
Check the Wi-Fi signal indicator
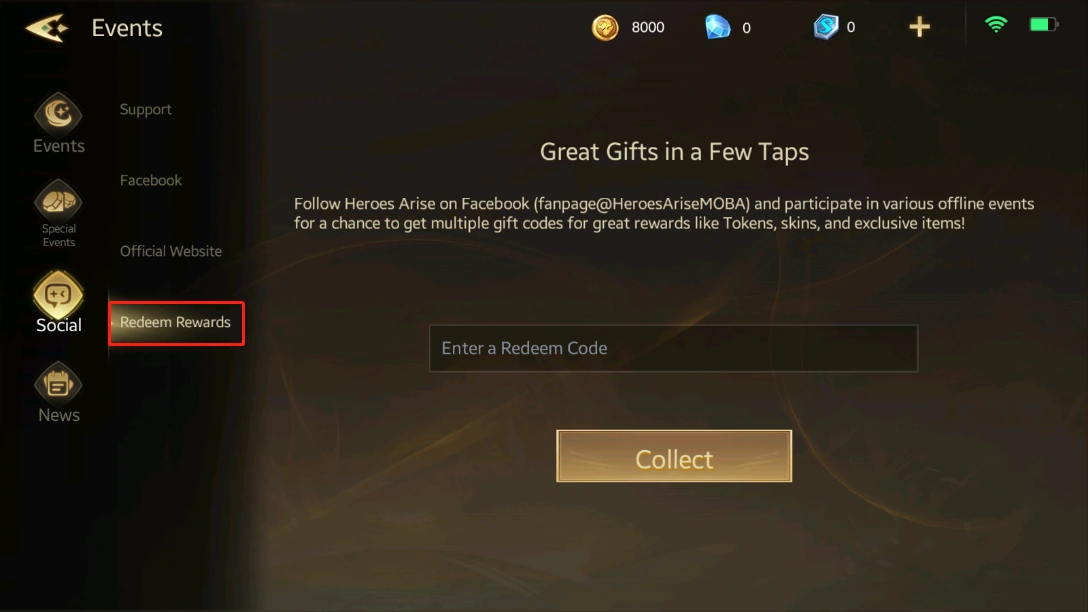996,24
